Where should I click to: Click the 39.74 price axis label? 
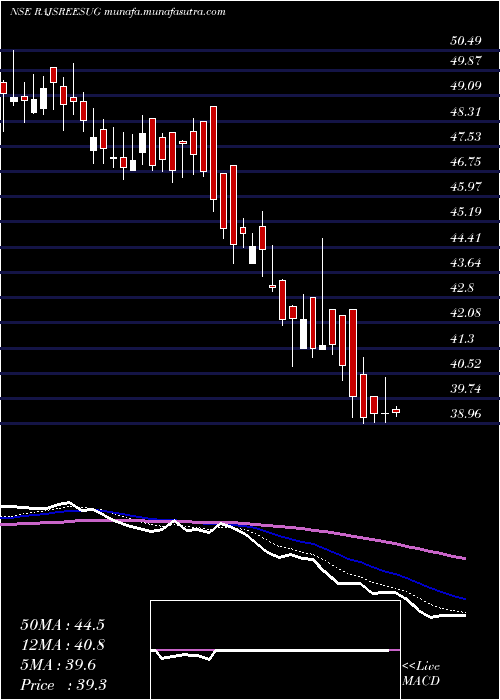466,389
